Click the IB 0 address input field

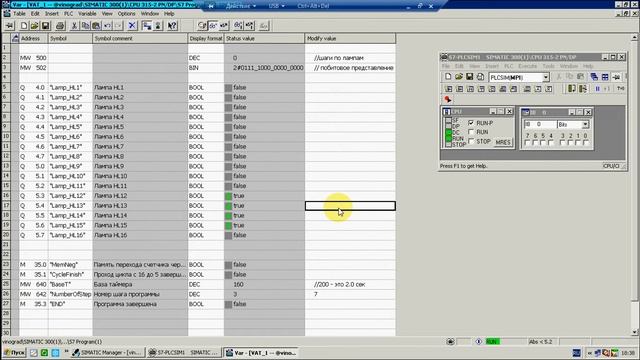pyautogui.click(x=540, y=124)
